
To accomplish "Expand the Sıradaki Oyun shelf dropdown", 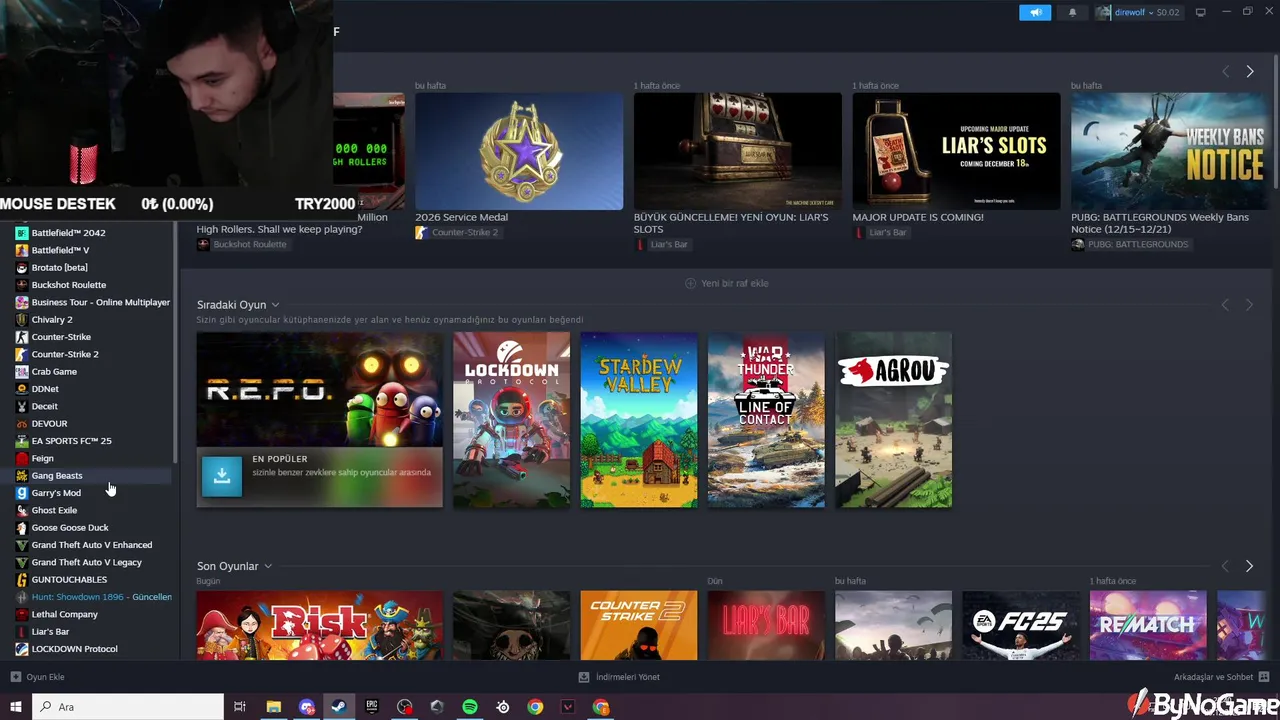I will [x=275, y=305].
